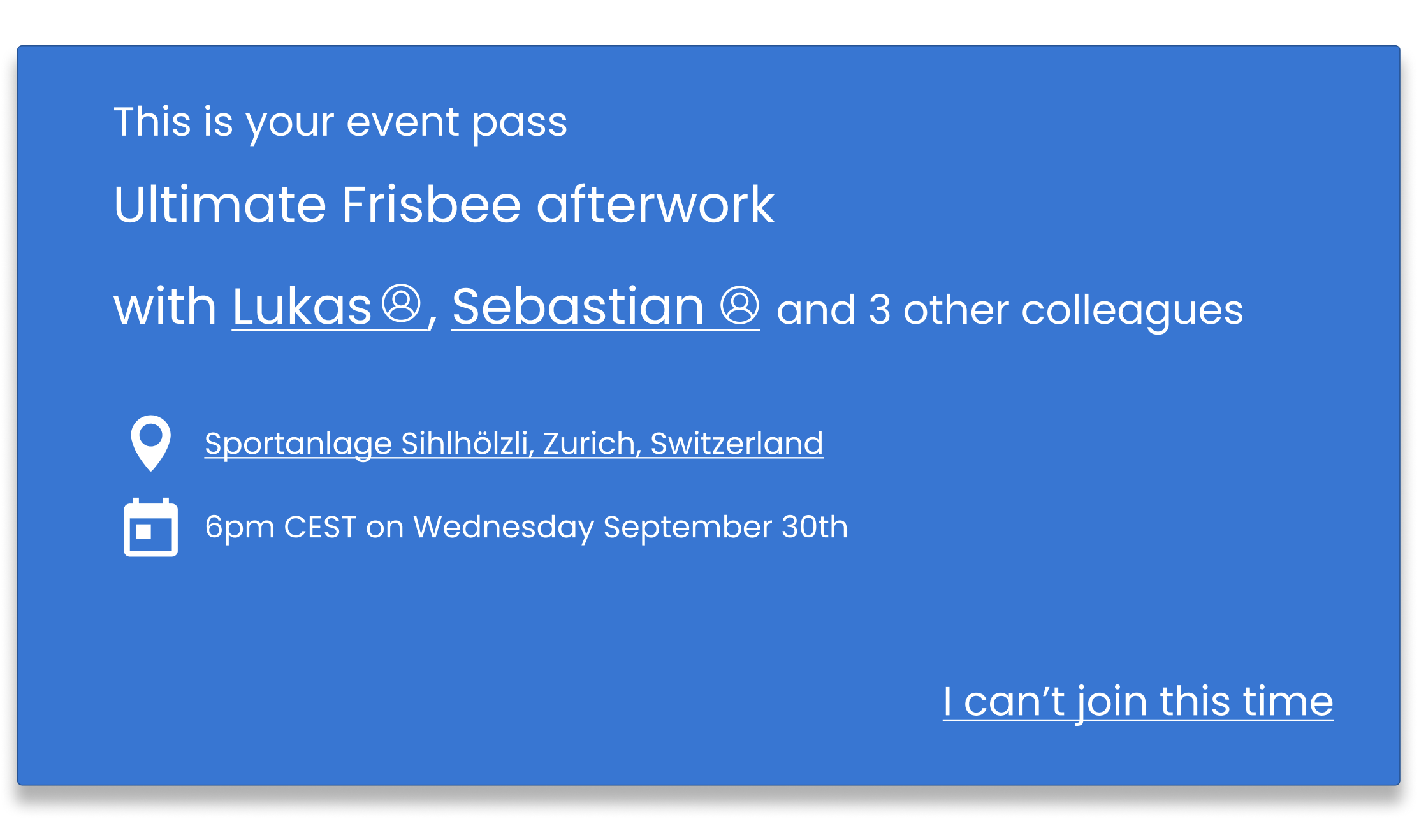This screenshot has width=1419, height=840.
Task: Click the profile icon next to Lukas
Action: (x=401, y=304)
